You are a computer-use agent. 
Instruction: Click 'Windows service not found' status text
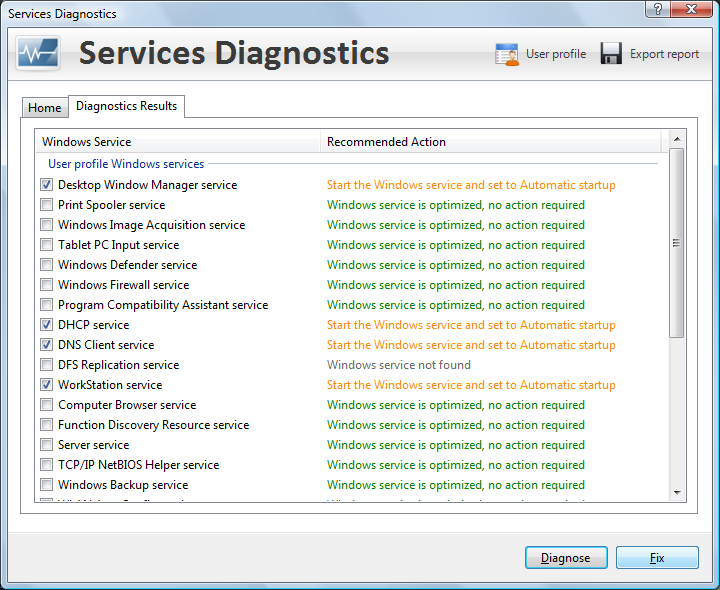pos(399,365)
